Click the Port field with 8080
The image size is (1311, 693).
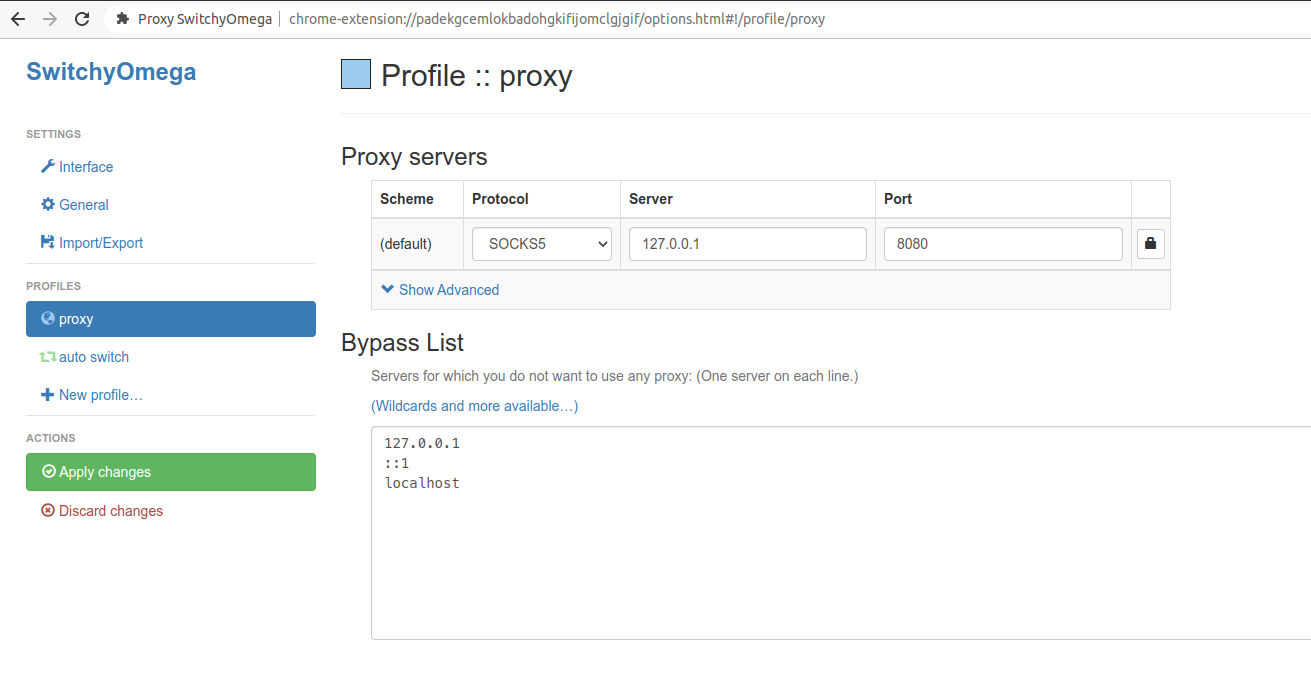coord(1003,244)
